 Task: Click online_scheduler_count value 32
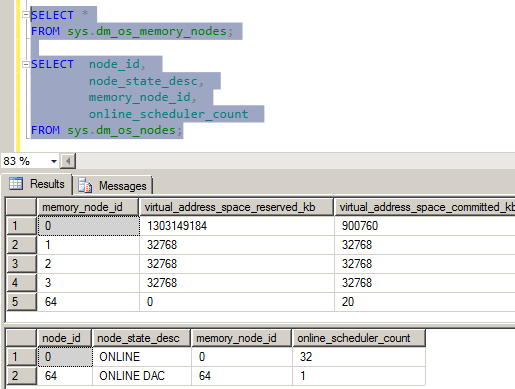pos(359,357)
